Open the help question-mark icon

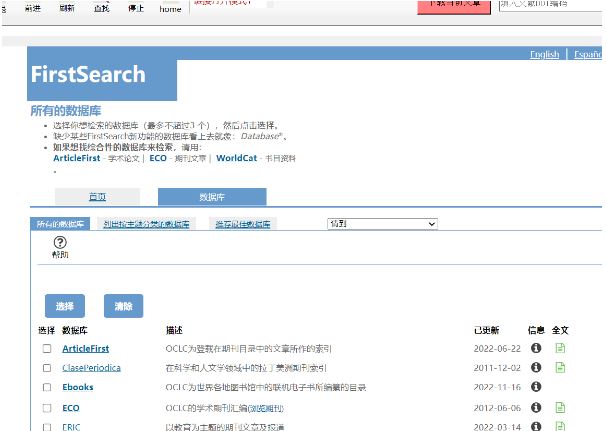60,242
